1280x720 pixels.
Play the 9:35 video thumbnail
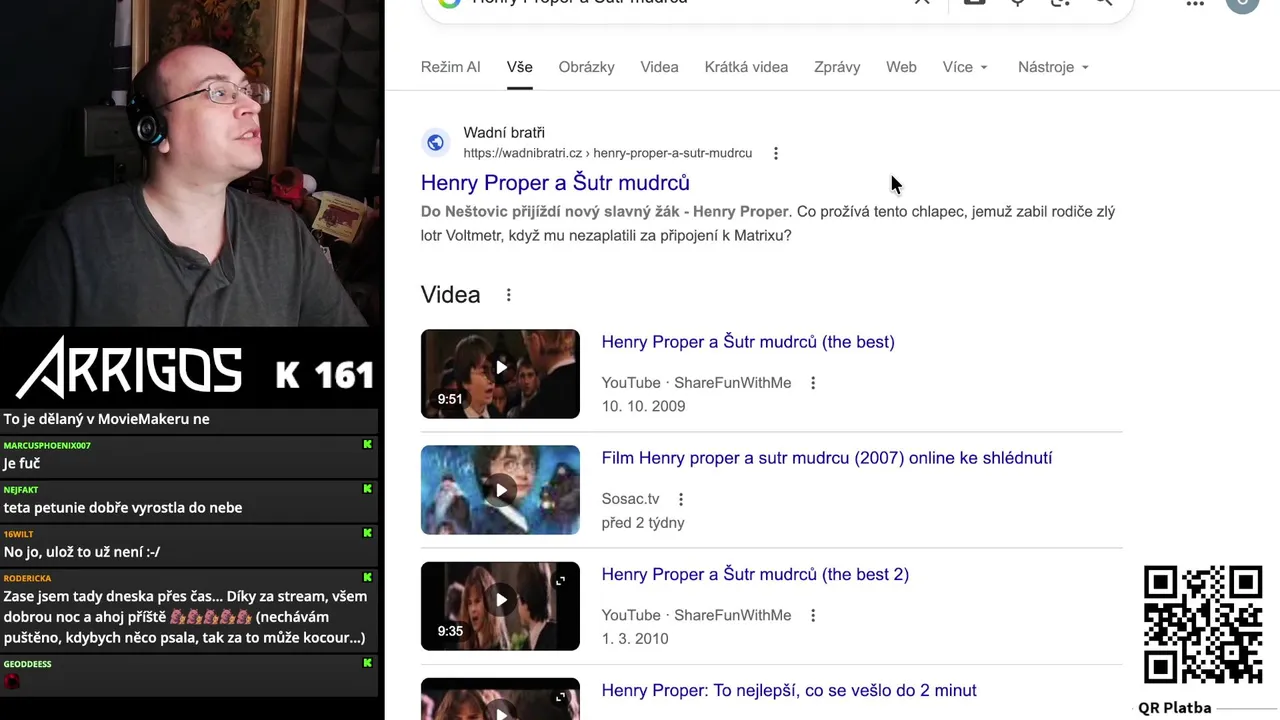[x=500, y=606]
